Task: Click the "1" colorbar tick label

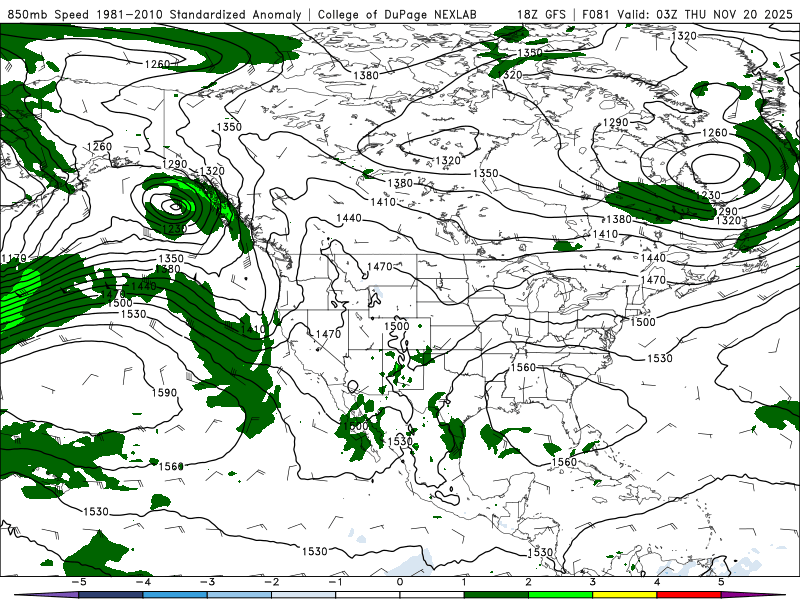Action: 464,582
